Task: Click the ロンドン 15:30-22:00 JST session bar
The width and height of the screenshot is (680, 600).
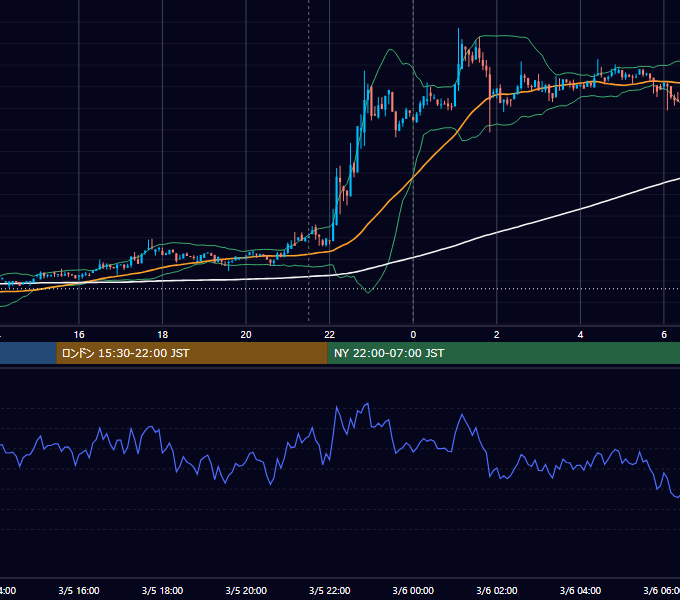Action: (x=192, y=353)
